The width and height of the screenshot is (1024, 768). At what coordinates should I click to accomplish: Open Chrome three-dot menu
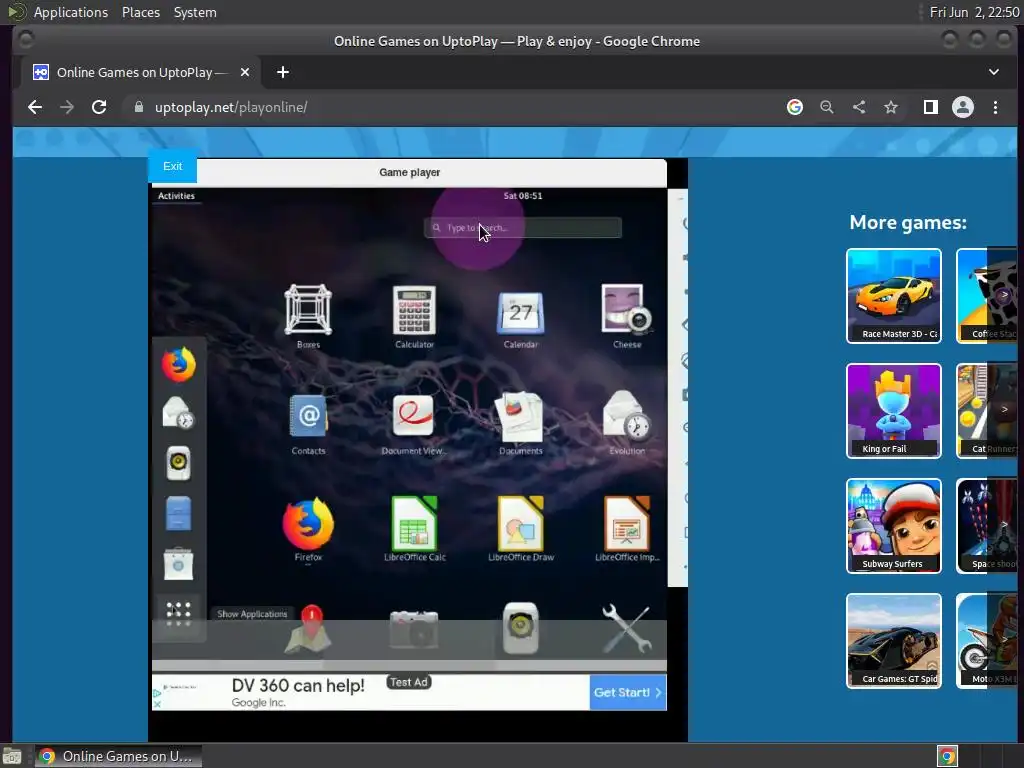tap(995, 107)
